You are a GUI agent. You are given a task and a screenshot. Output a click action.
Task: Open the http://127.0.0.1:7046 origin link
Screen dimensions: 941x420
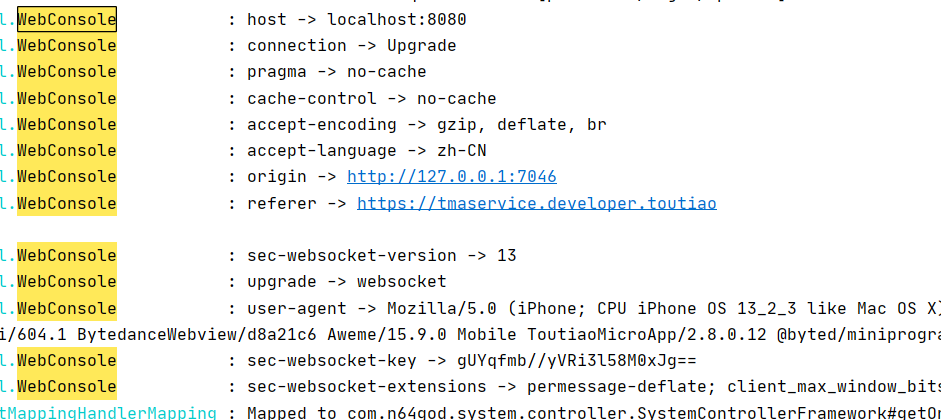451,177
